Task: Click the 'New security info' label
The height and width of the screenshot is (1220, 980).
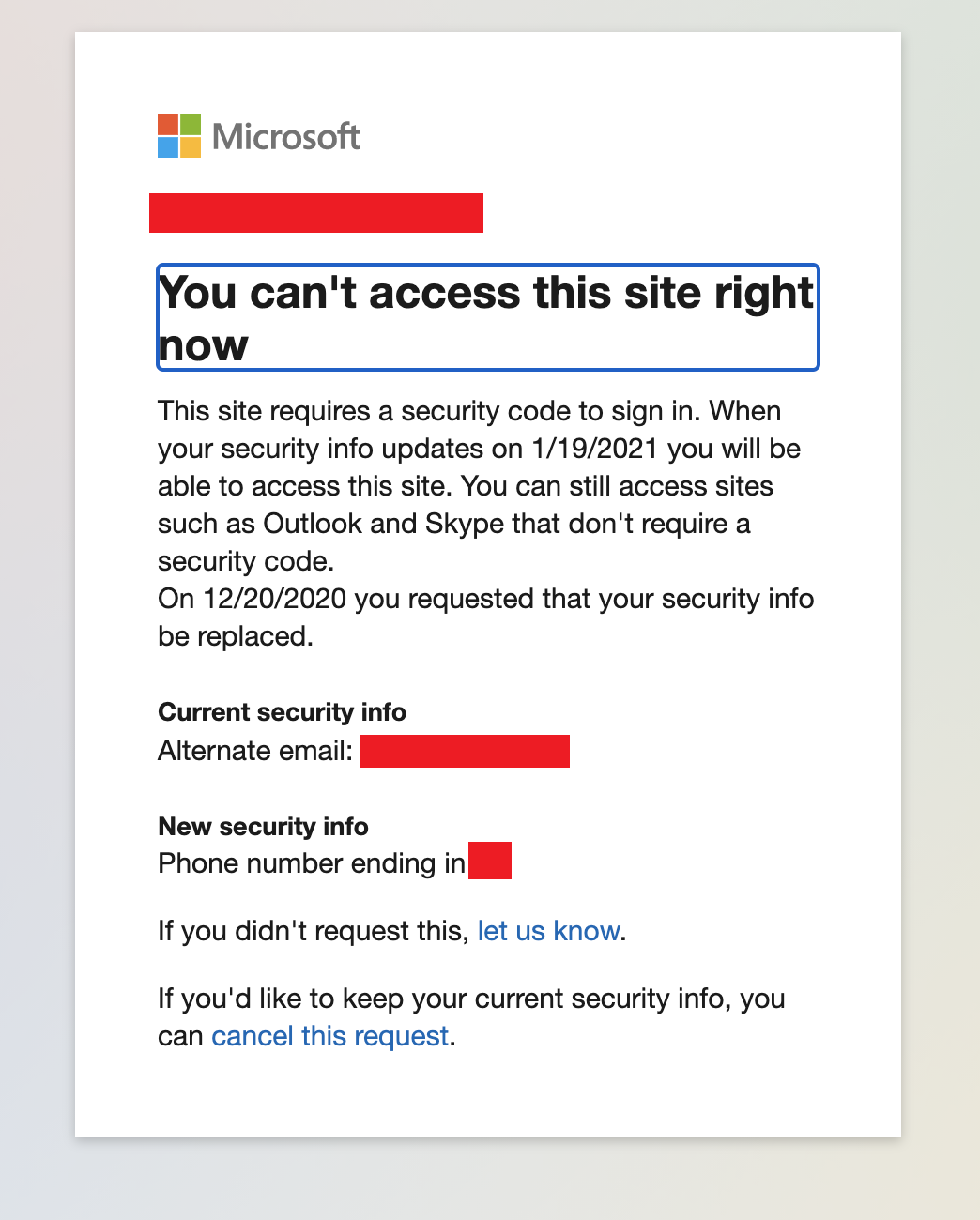Action: (x=263, y=827)
